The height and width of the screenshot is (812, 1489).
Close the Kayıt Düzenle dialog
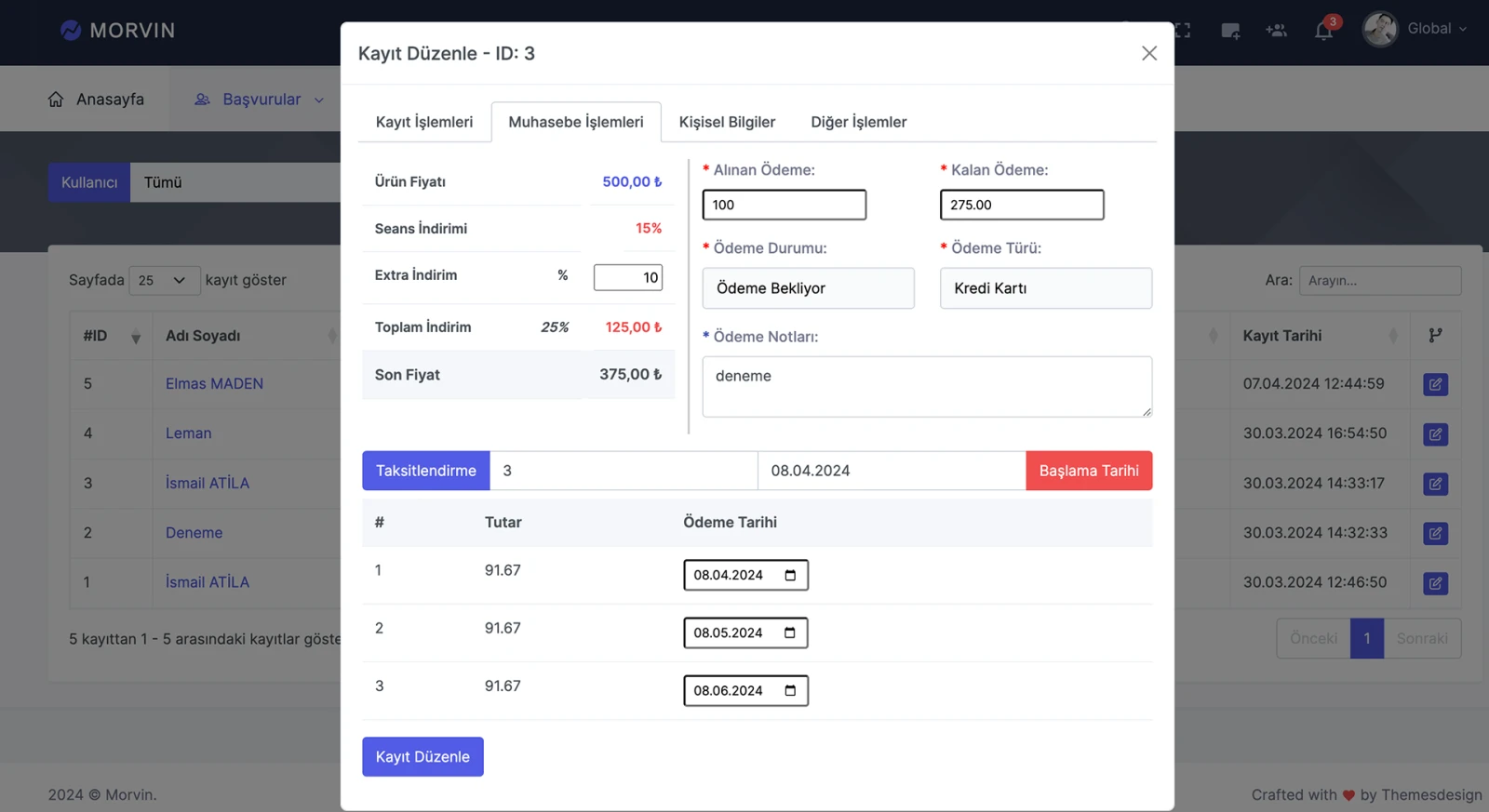[x=1148, y=54]
